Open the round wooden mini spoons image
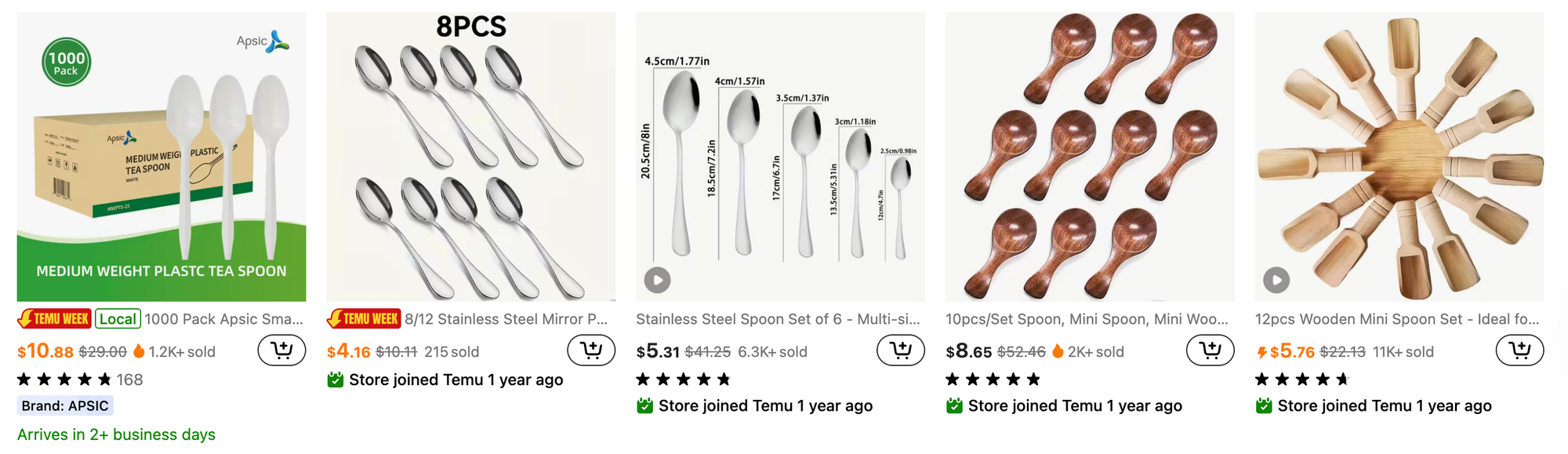Image resolution: width=1568 pixels, height=454 pixels. 1090,157
